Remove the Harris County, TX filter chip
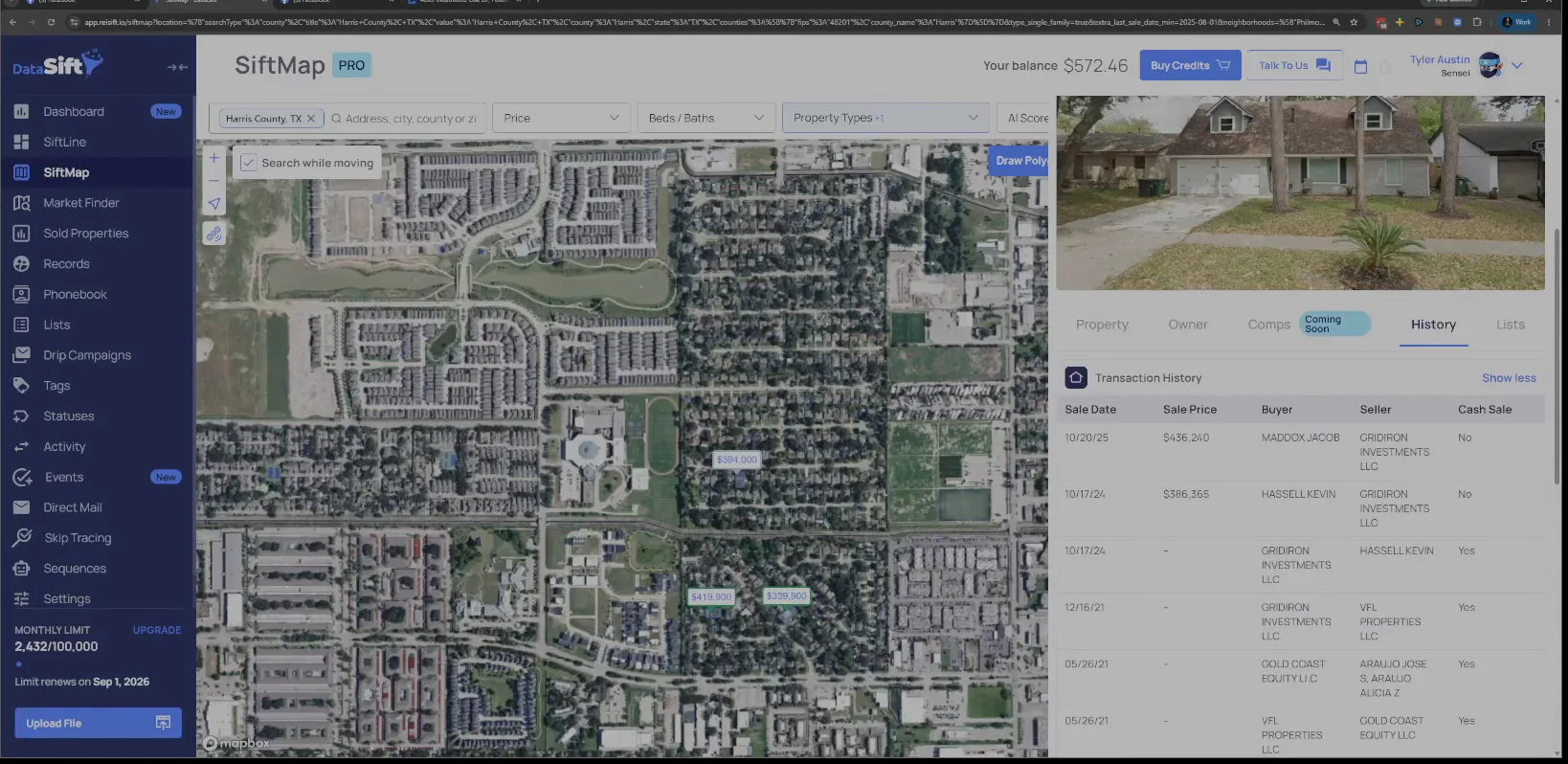Screen dimensions: 1568x764 (310, 119)
